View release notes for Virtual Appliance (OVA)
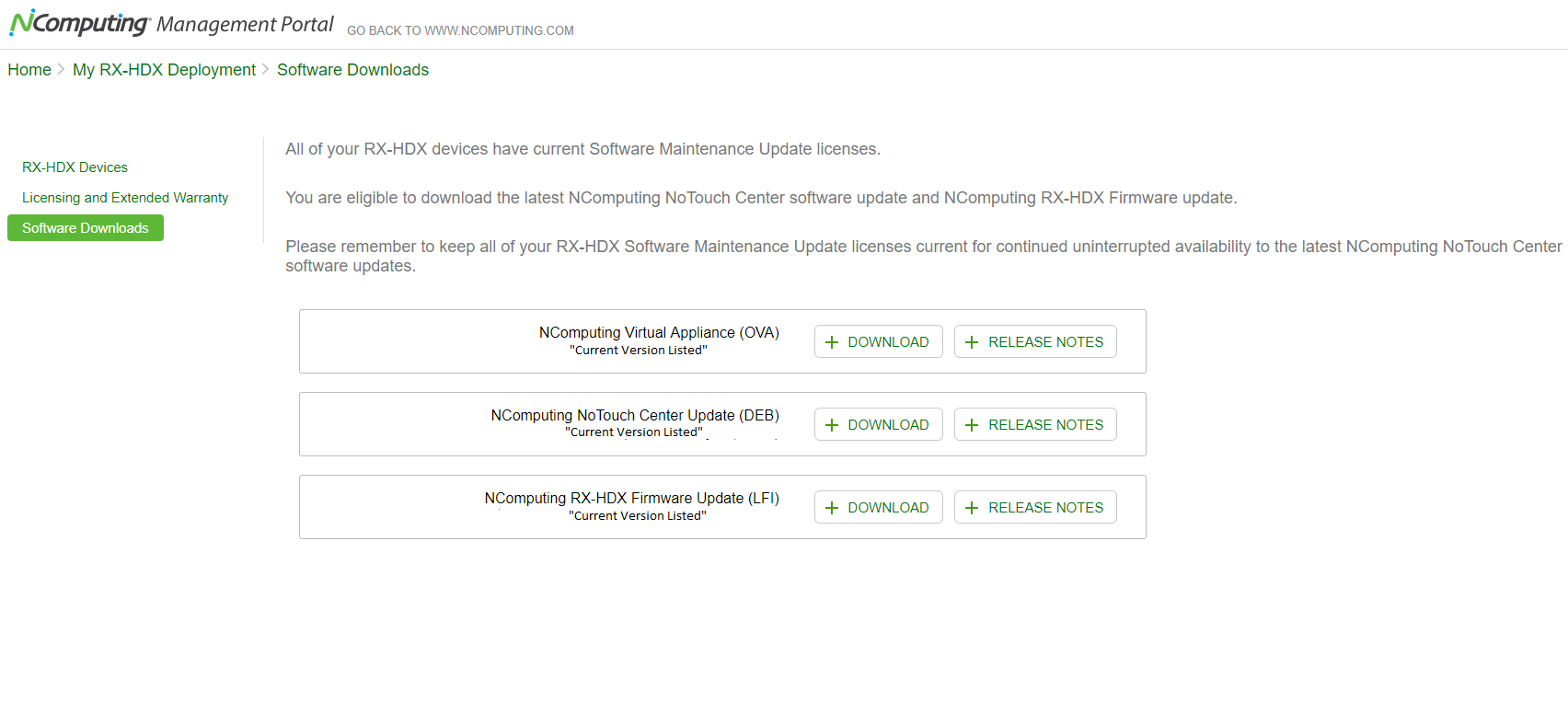This screenshot has width=1568, height=714. [1035, 341]
